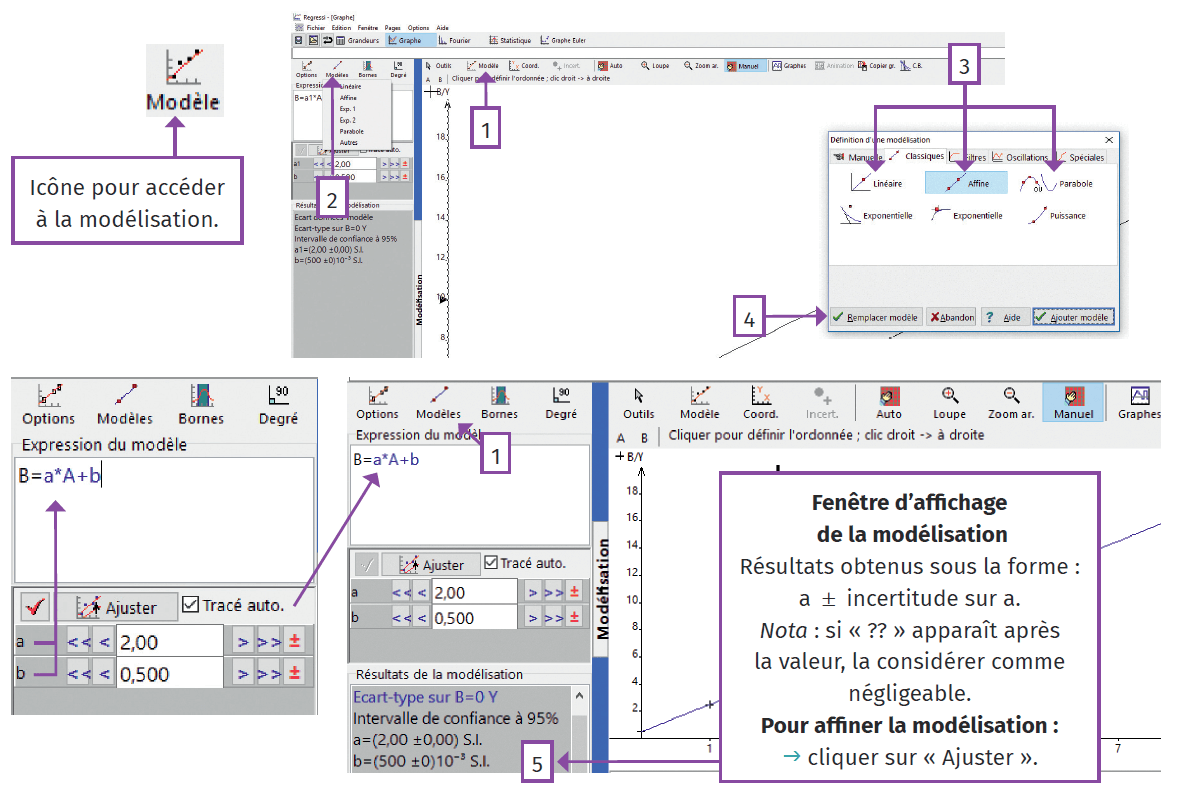Cancel the dialog with Abandon

[x=951, y=317]
